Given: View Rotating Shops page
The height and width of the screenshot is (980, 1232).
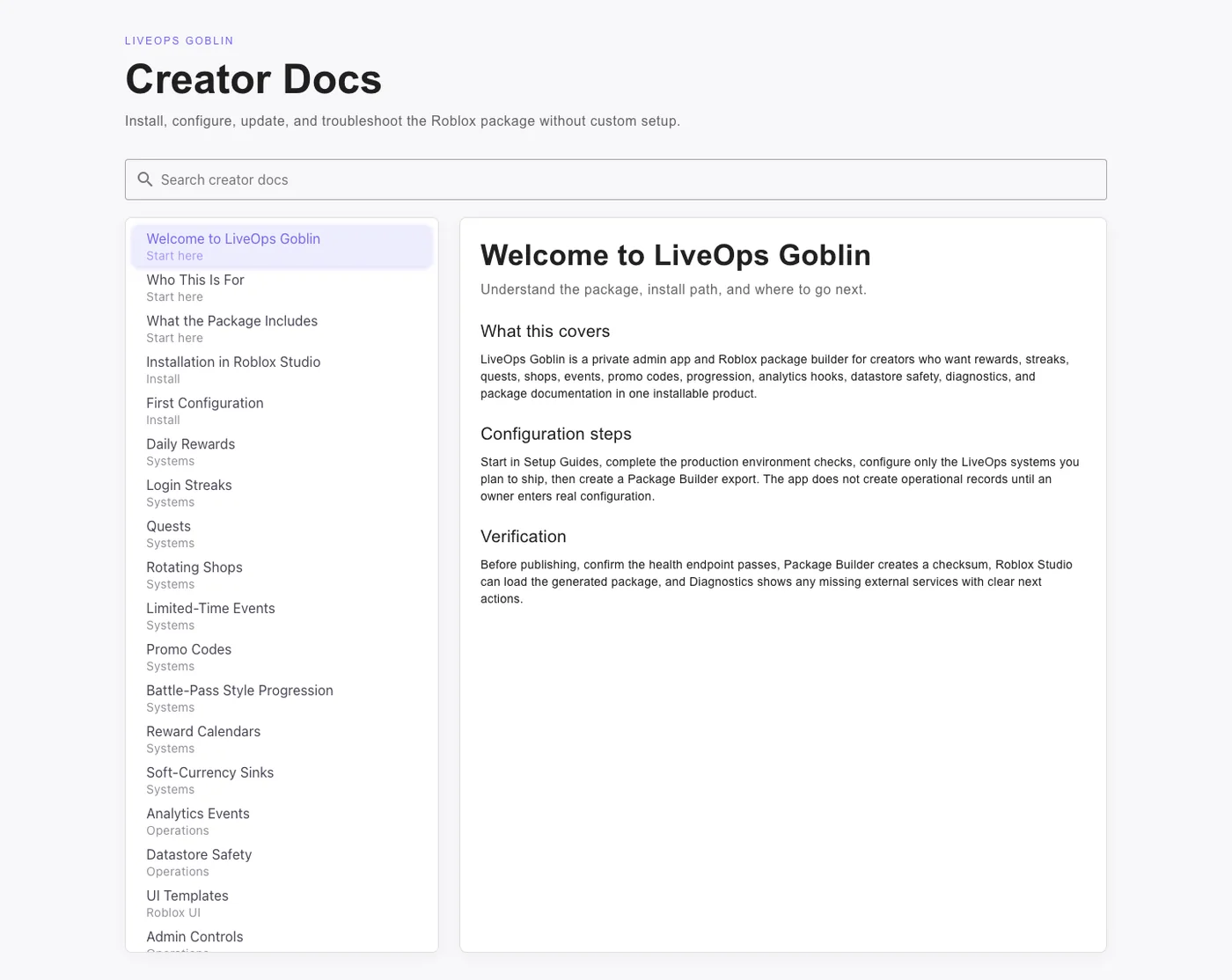Looking at the screenshot, I should pos(282,575).
